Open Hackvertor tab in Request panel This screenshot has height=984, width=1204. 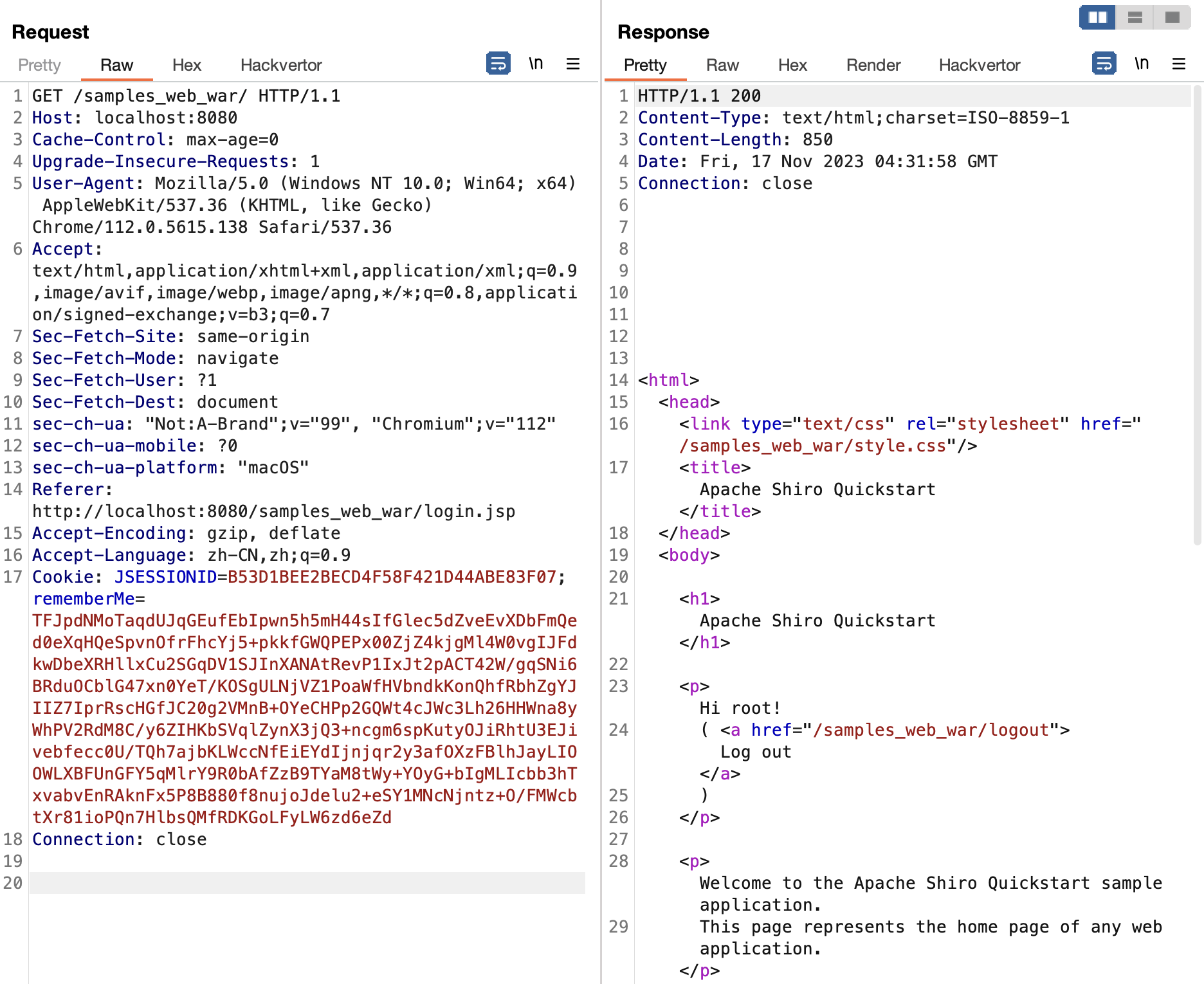tap(281, 65)
